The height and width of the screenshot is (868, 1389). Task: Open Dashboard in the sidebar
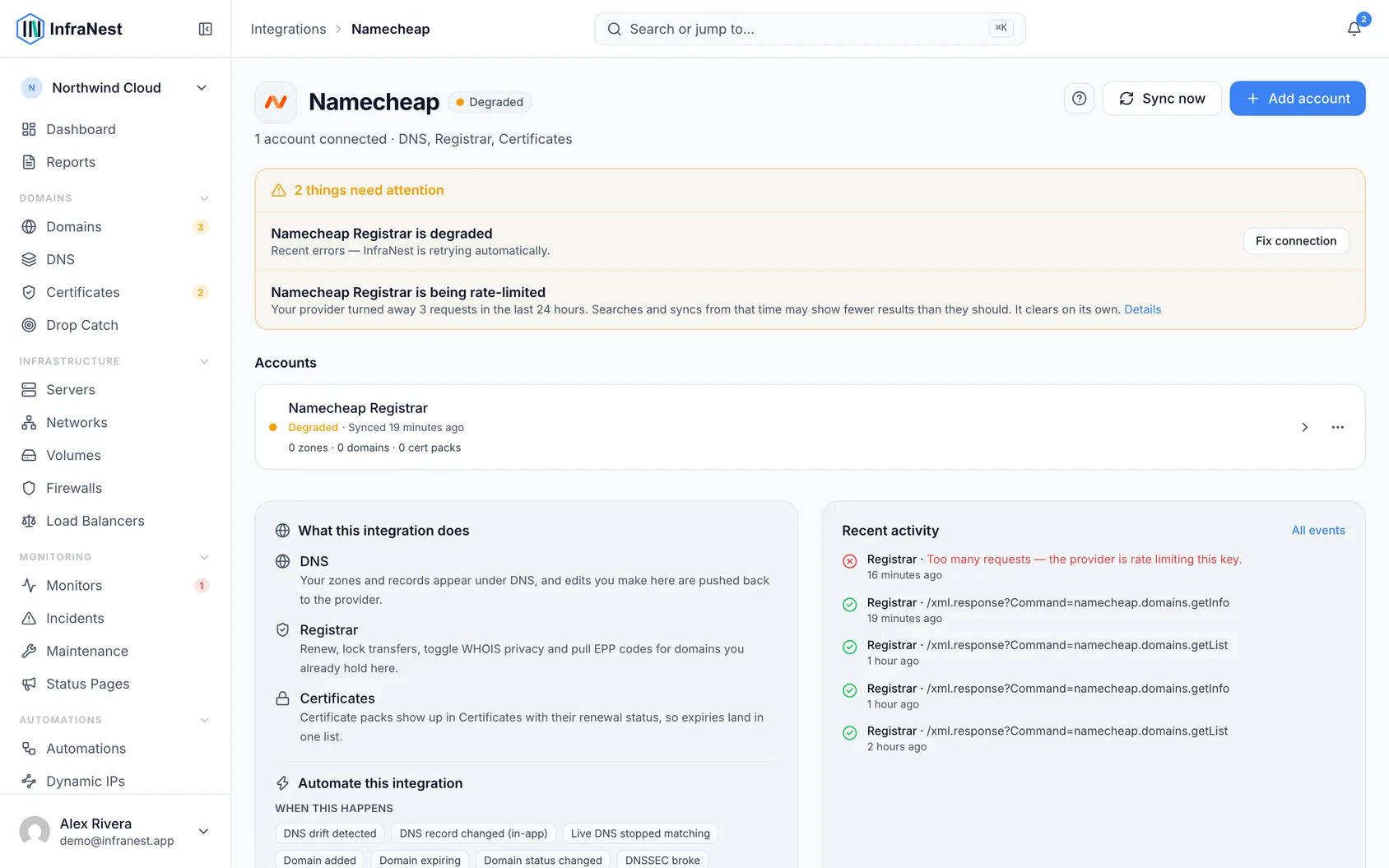click(x=115, y=129)
